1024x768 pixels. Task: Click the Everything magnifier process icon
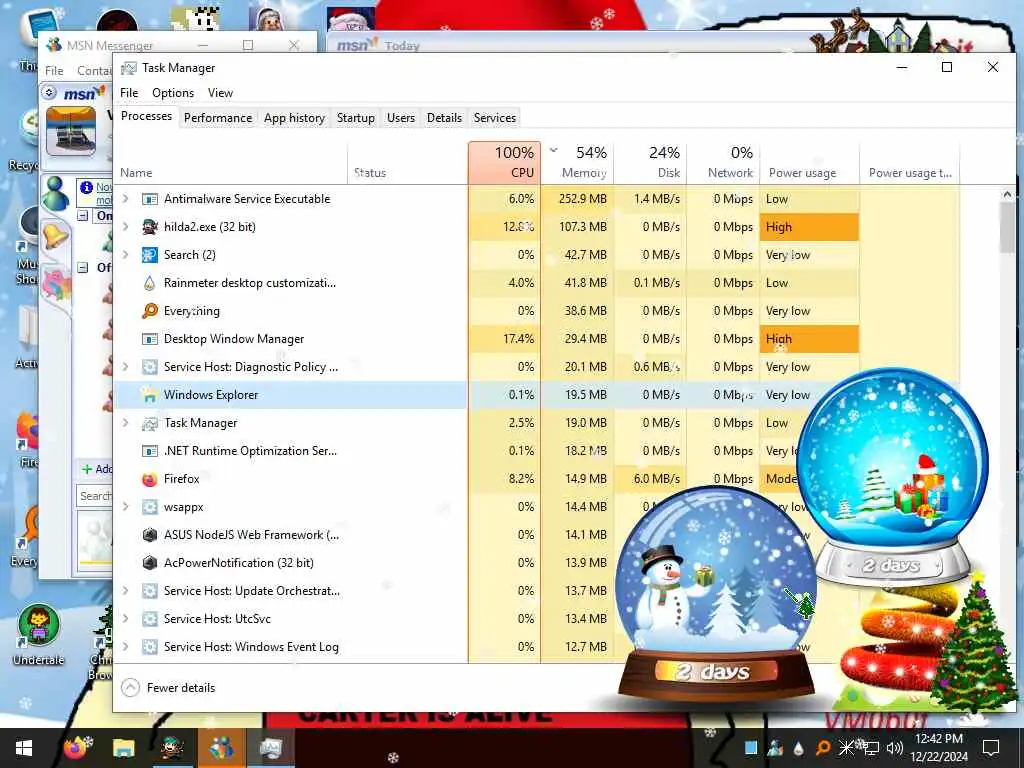150,311
